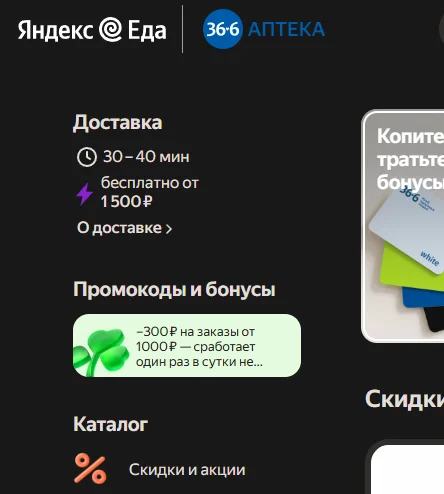Click the АПТЕКА brand text
The width and height of the screenshot is (444, 494).
coord(286,29)
